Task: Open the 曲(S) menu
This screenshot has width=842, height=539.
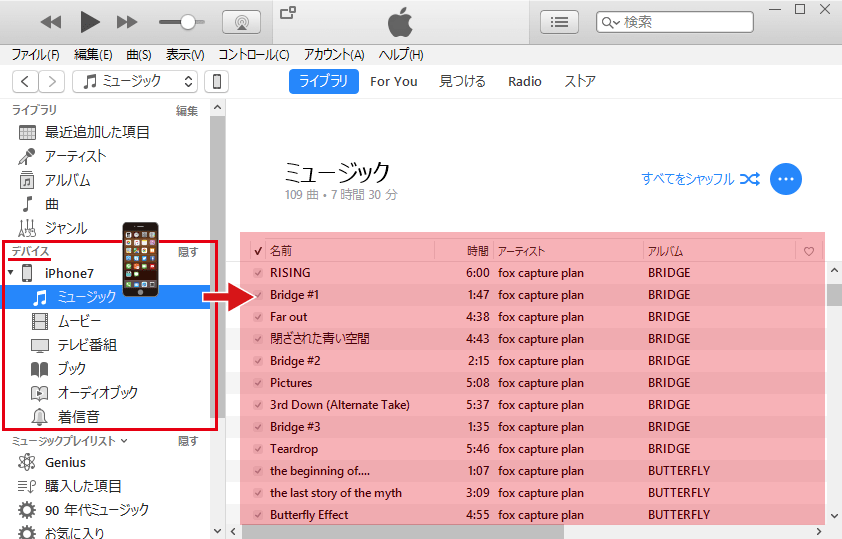Action: pos(139,55)
